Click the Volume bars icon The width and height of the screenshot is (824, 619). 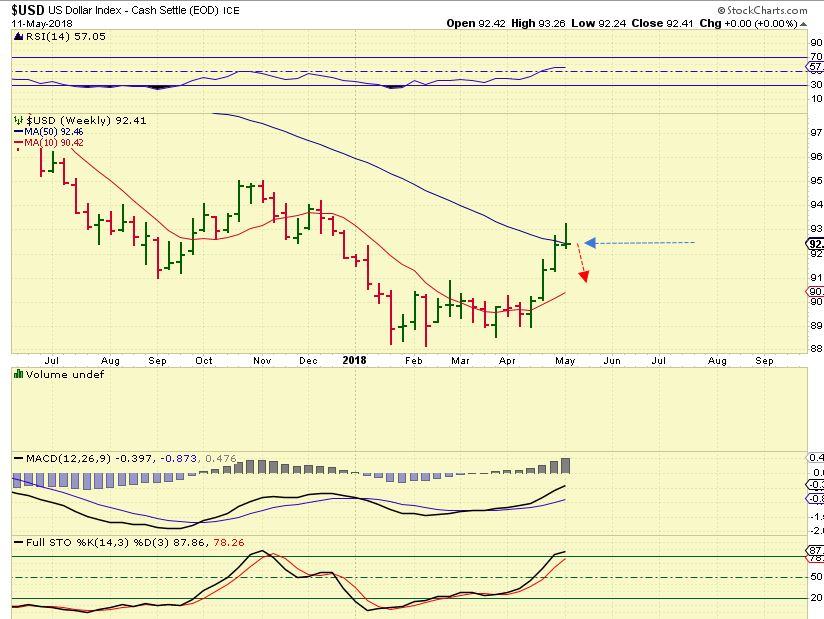(18, 374)
